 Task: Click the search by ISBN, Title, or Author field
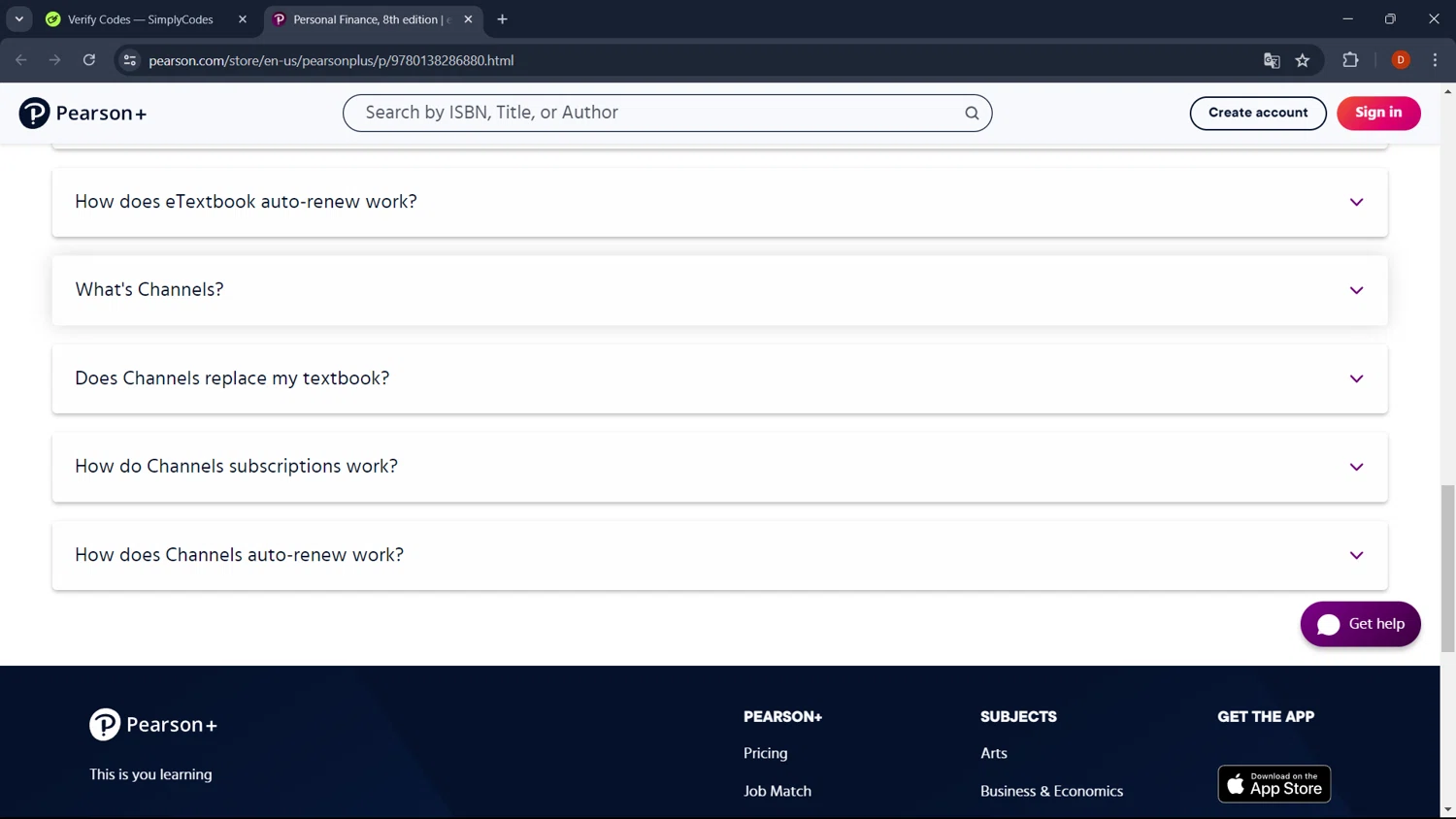coord(667,113)
